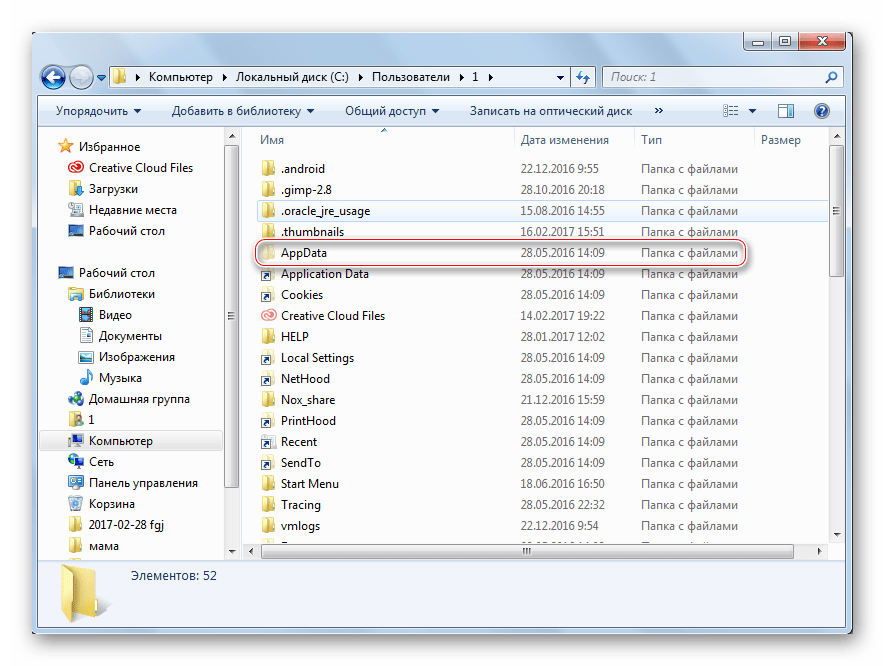Show hidden toolbar commands via double chevron

tap(658, 111)
